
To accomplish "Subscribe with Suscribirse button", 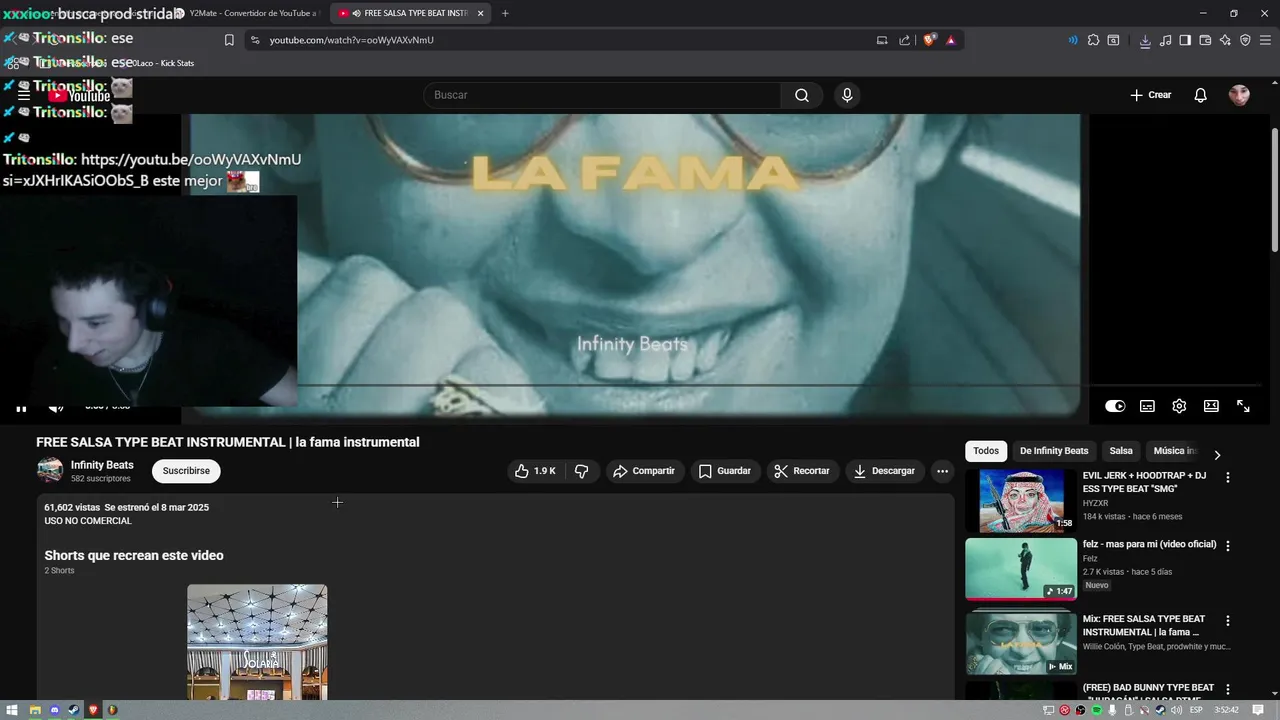I will click(x=186, y=471).
